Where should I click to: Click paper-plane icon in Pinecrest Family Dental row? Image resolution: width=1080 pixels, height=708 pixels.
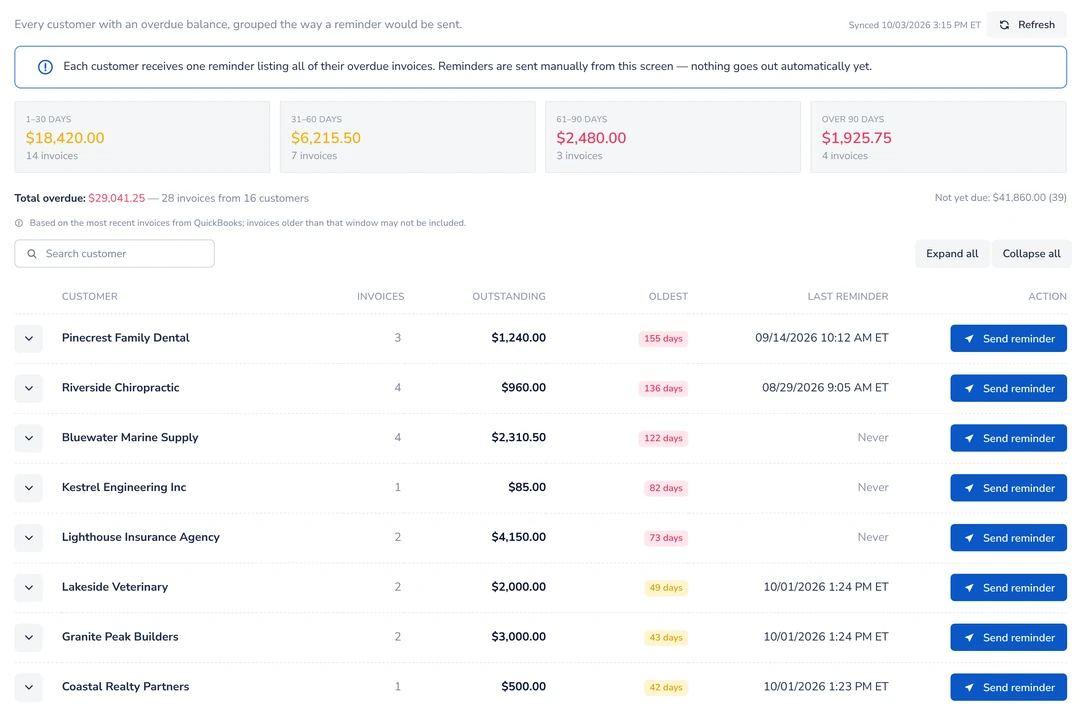(969, 339)
